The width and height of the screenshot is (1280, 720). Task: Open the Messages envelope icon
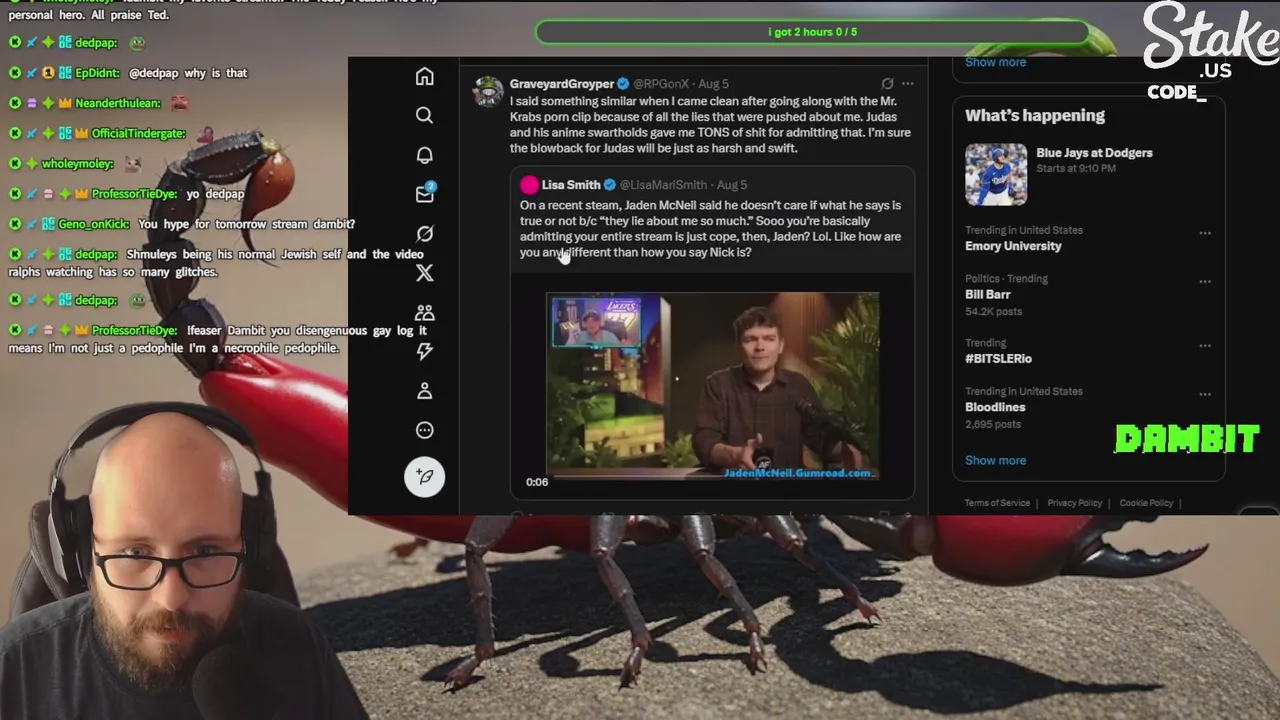coord(425,194)
